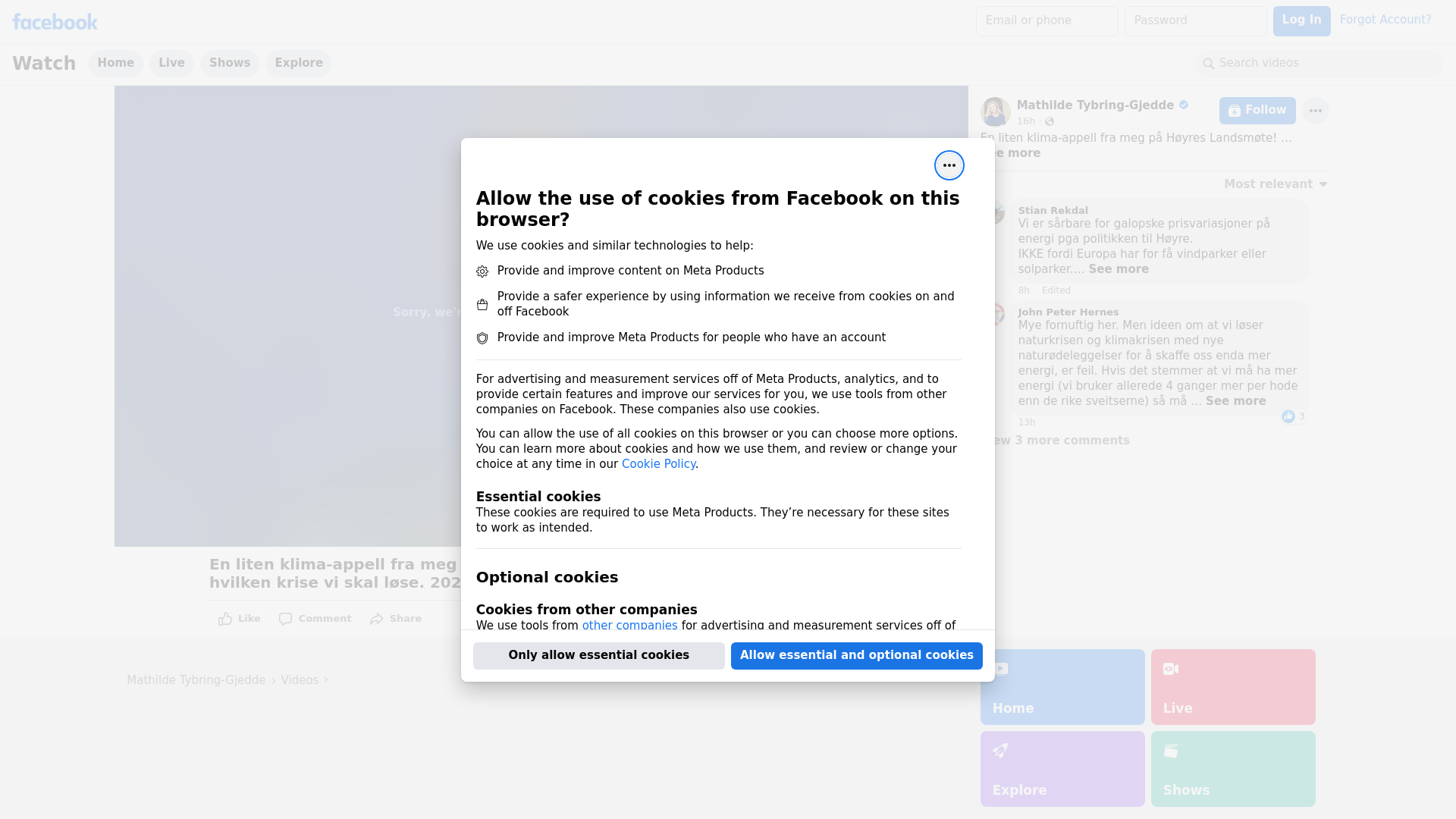
Task: Expand John Peter Hernes' comment with See more
Action: (1235, 401)
